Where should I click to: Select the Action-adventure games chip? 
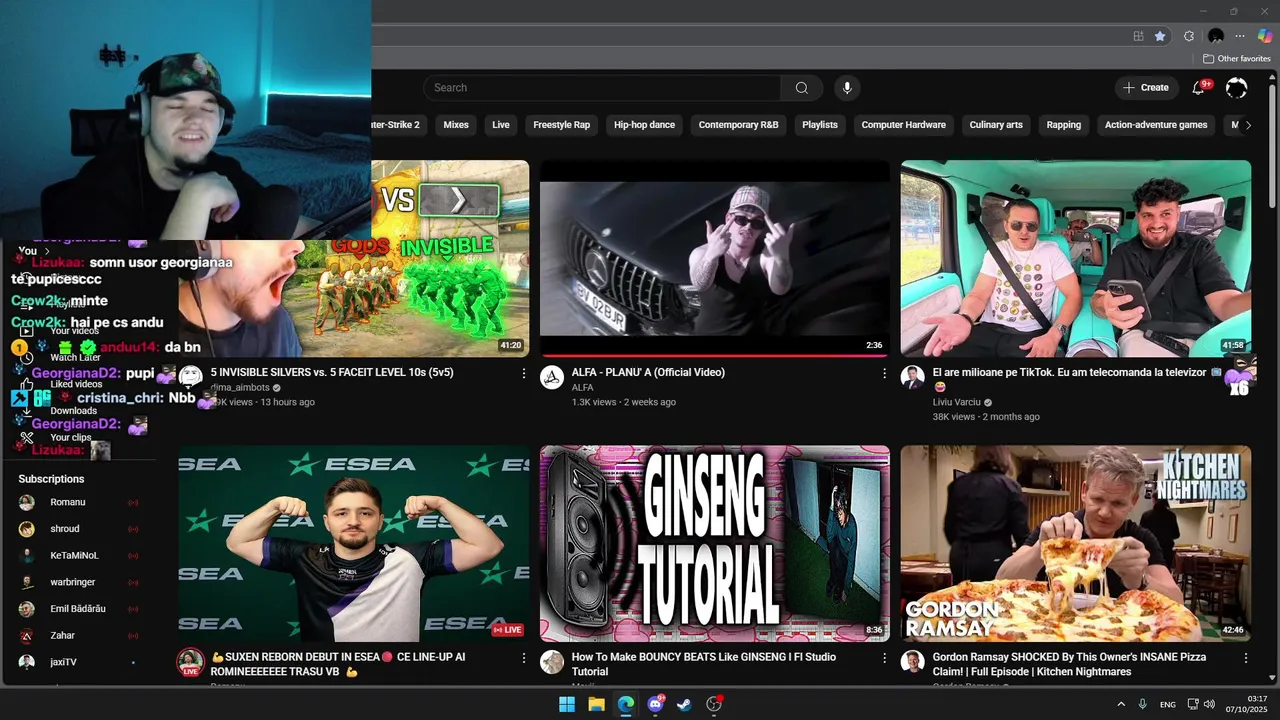(x=1156, y=125)
